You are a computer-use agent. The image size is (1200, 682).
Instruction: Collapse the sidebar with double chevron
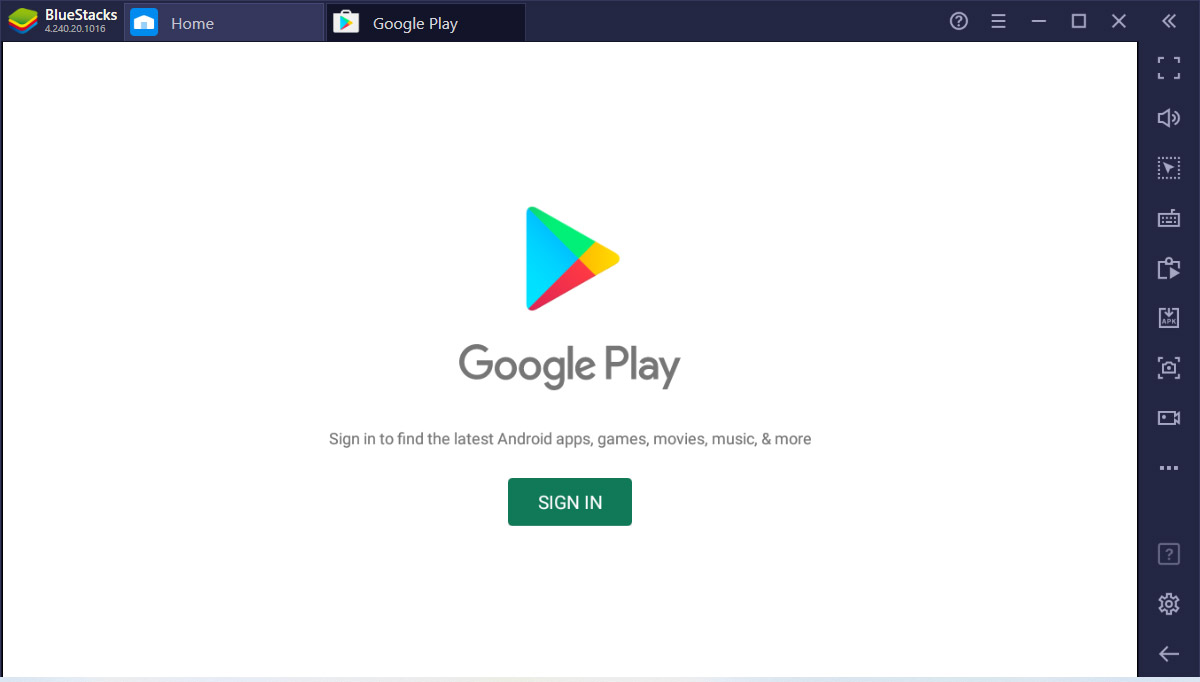pyautogui.click(x=1168, y=21)
